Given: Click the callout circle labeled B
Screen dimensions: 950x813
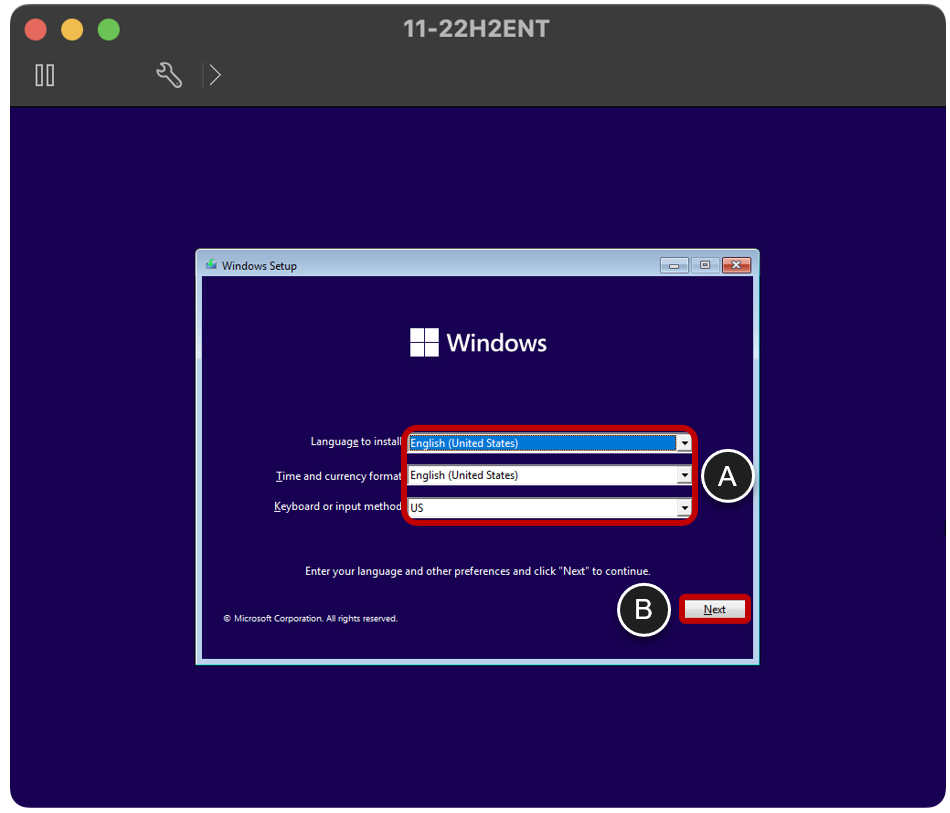Looking at the screenshot, I should pos(644,610).
